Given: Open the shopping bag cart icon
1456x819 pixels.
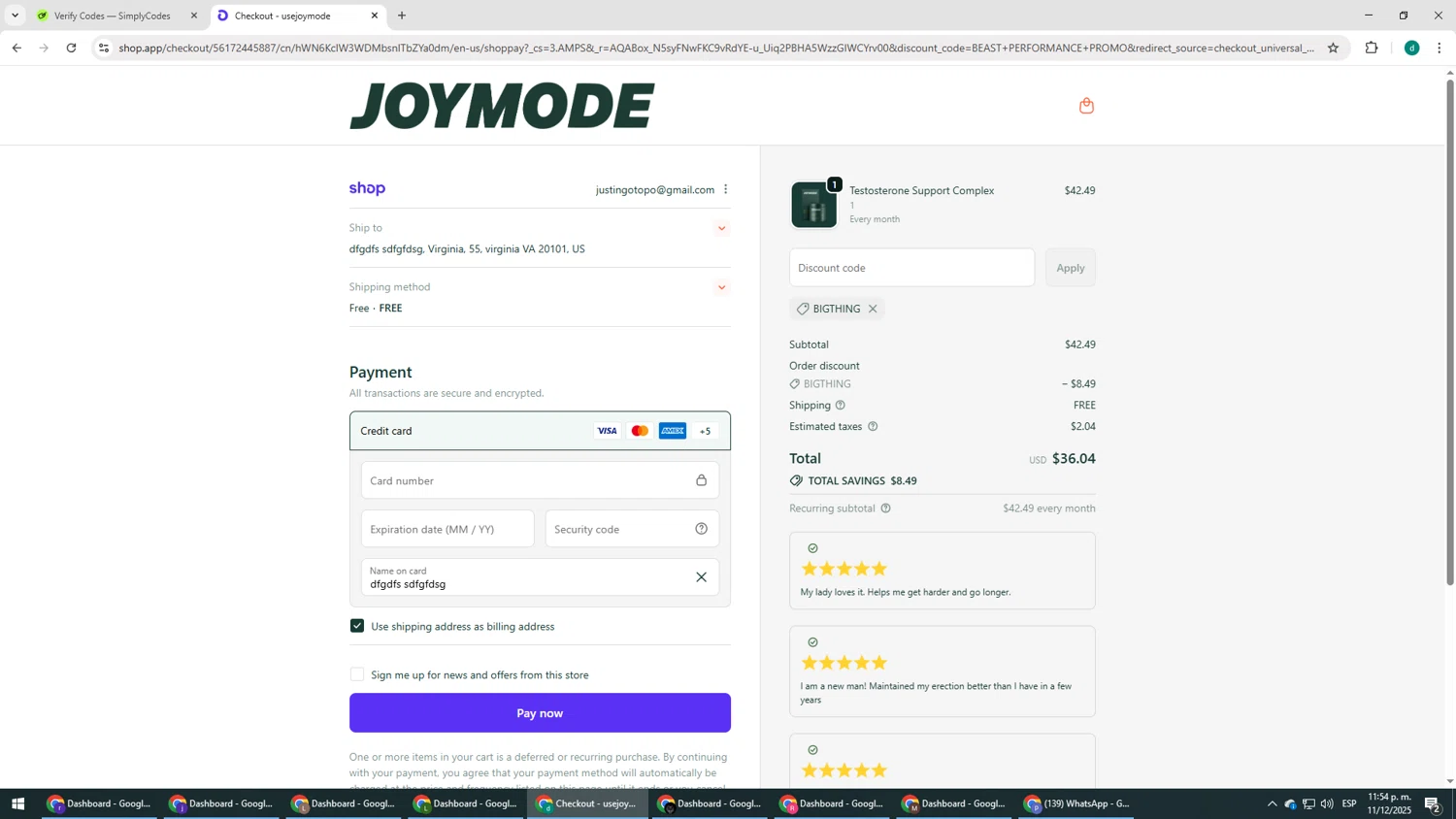Looking at the screenshot, I should (x=1086, y=106).
